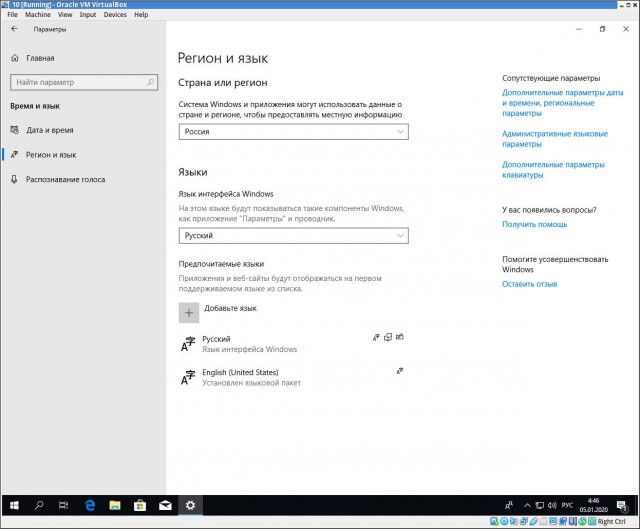Image resolution: width=640 pixels, height=529 pixels.
Task: Open Дополнительные параметры клавиатуры link
Action: click(x=553, y=170)
